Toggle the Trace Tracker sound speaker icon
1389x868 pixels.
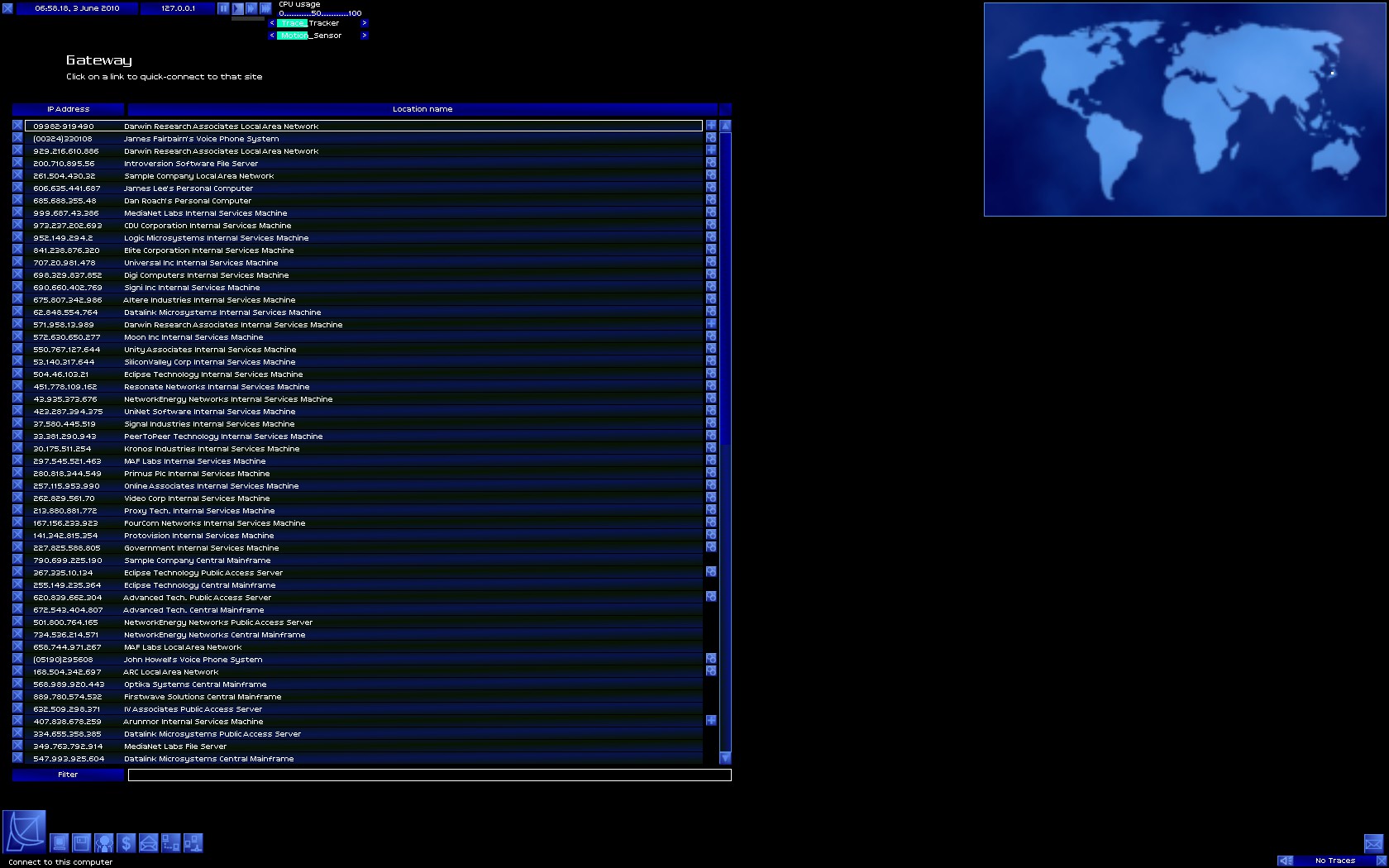tap(1286, 861)
